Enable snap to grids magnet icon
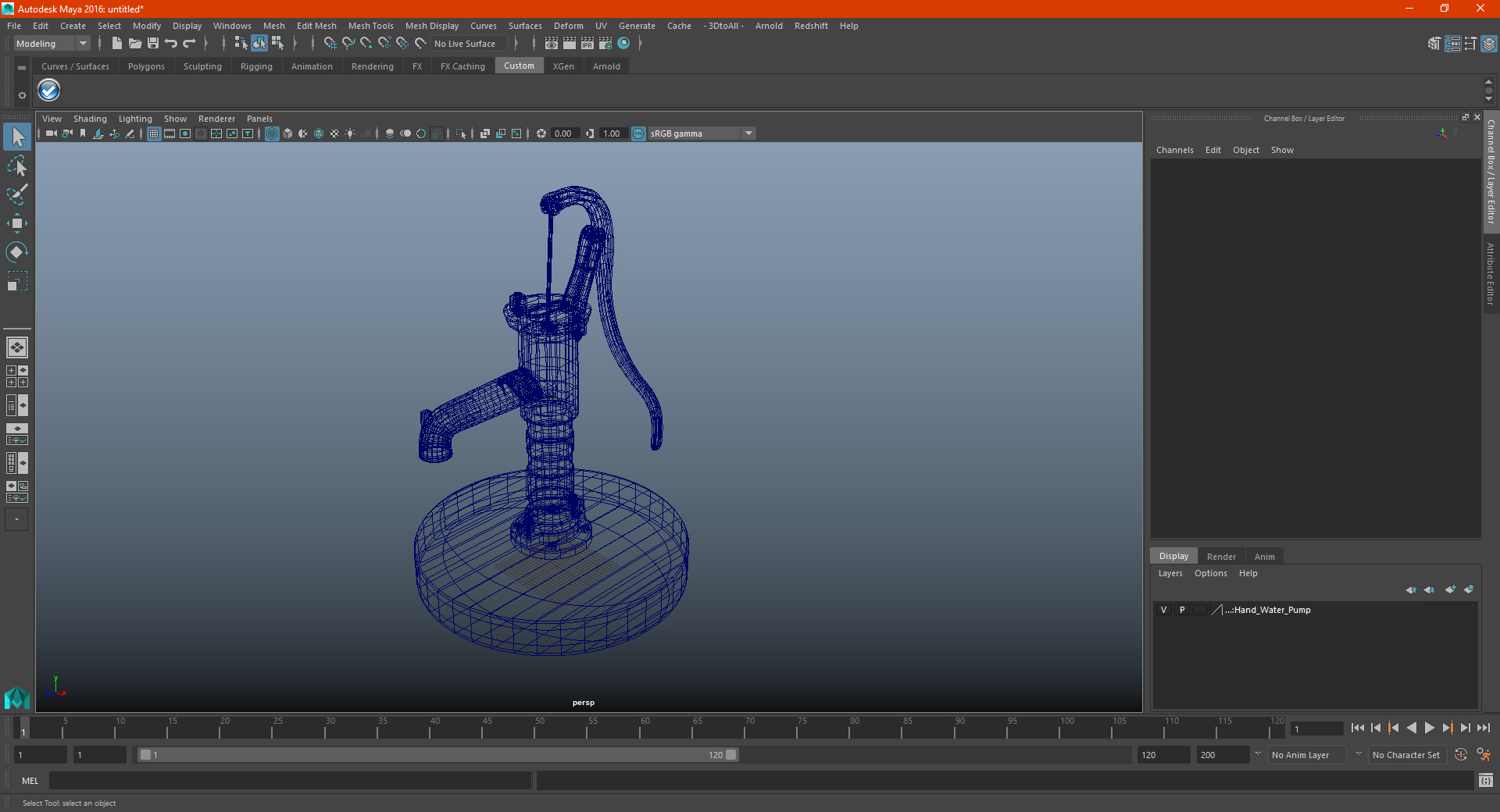 click(x=330, y=44)
